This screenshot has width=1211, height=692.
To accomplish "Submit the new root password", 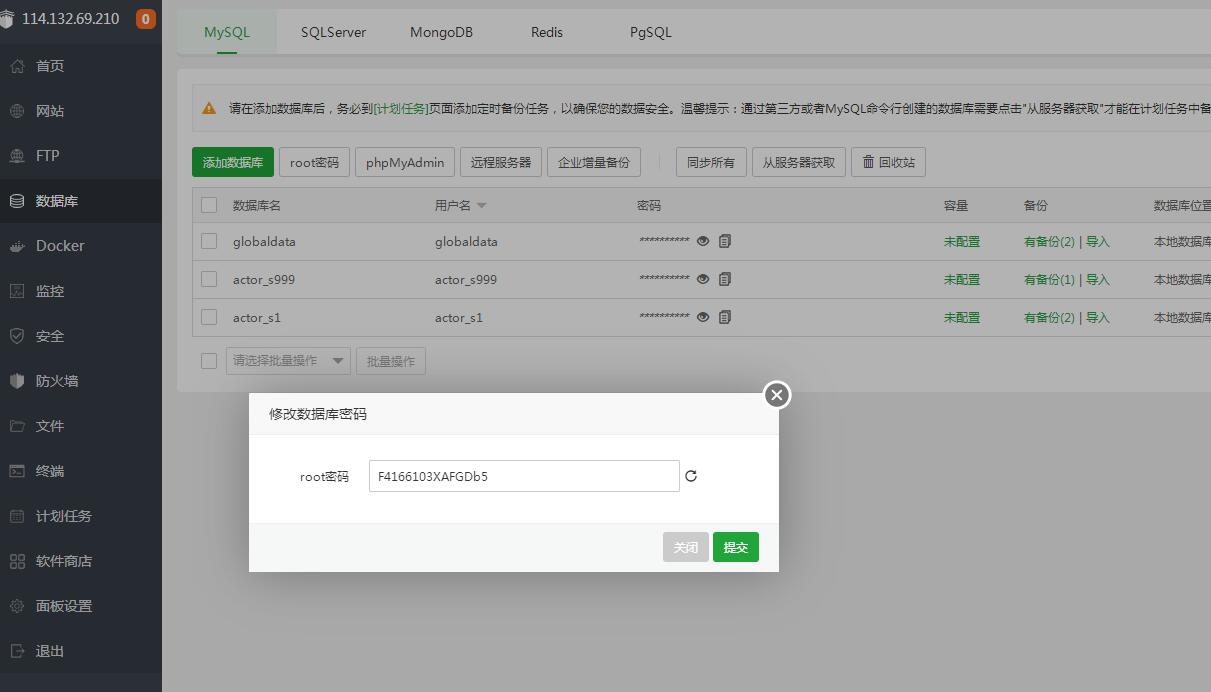I will 735,547.
